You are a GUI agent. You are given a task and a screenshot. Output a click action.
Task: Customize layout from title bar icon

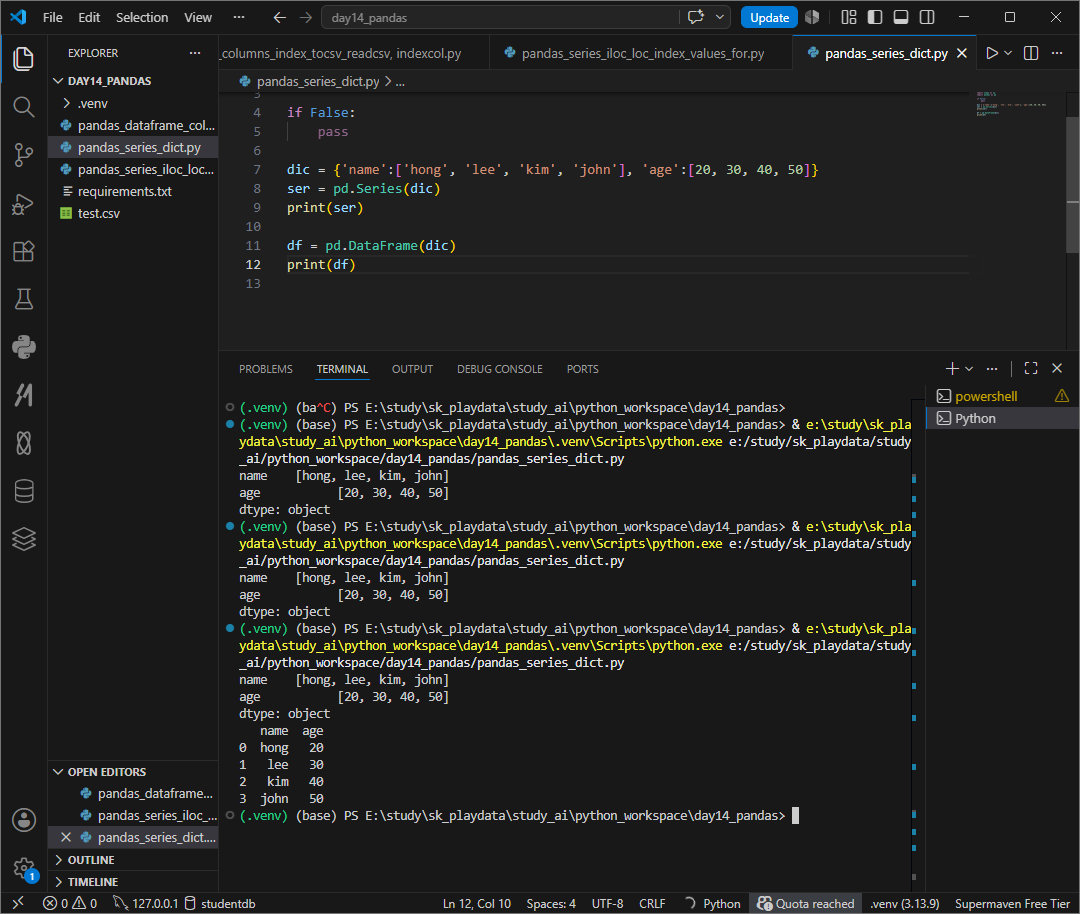click(x=849, y=17)
